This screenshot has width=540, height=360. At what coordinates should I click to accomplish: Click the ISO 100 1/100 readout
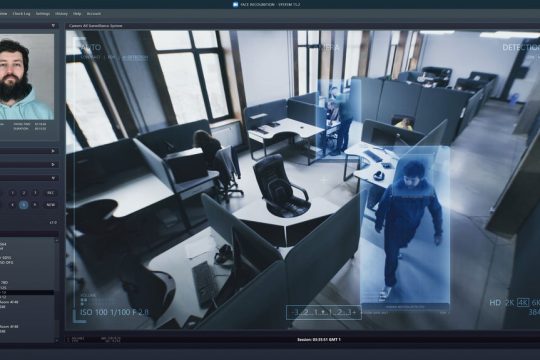pos(114,312)
